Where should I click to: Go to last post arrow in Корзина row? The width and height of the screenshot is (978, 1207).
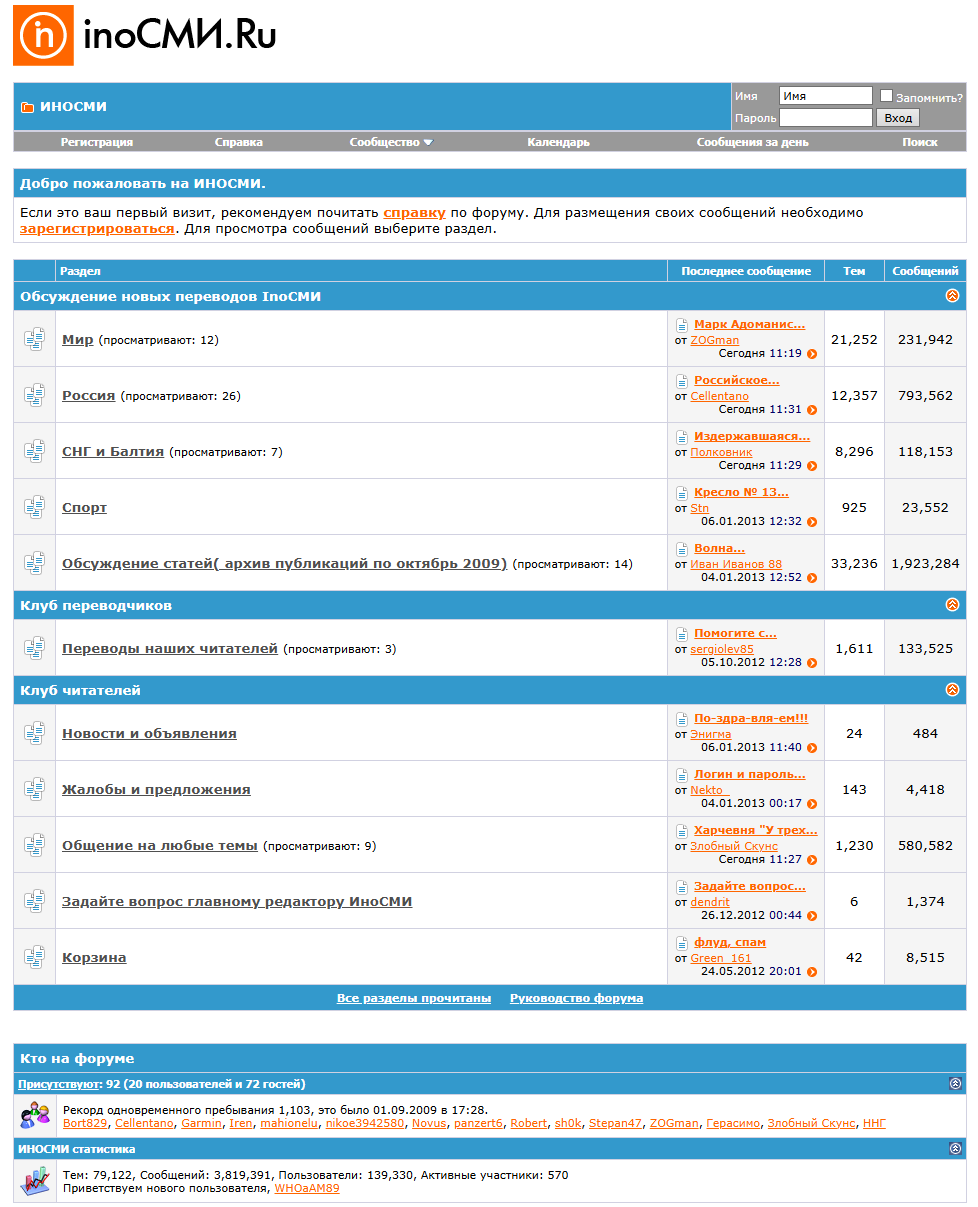pyautogui.click(x=812, y=972)
